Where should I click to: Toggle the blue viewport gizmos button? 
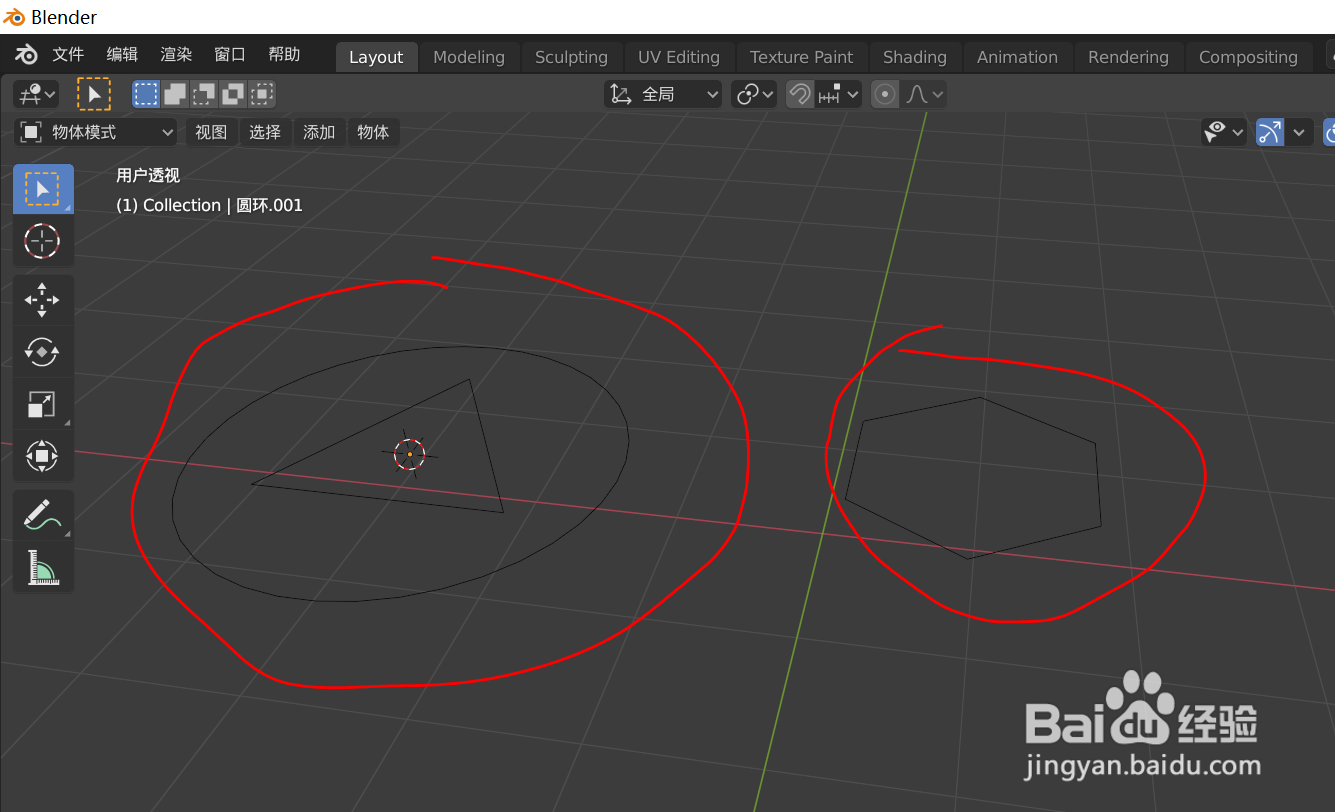1269,131
